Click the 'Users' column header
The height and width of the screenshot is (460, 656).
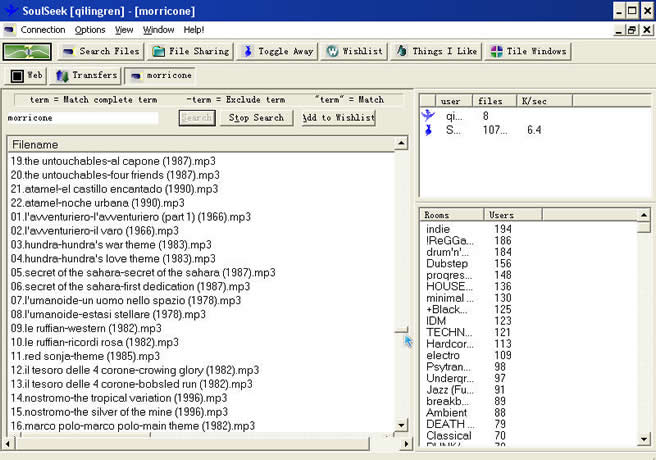[513, 215]
